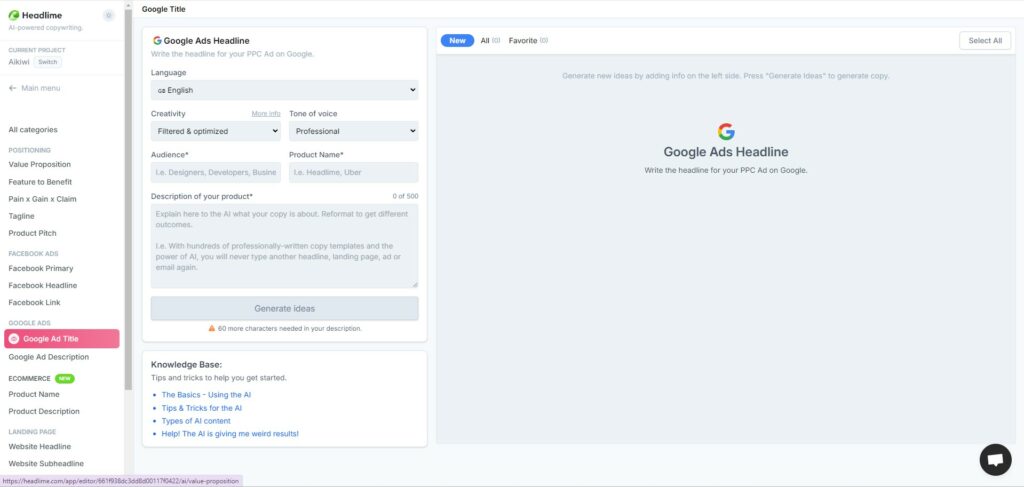Click the Main menu back arrow

(12, 88)
